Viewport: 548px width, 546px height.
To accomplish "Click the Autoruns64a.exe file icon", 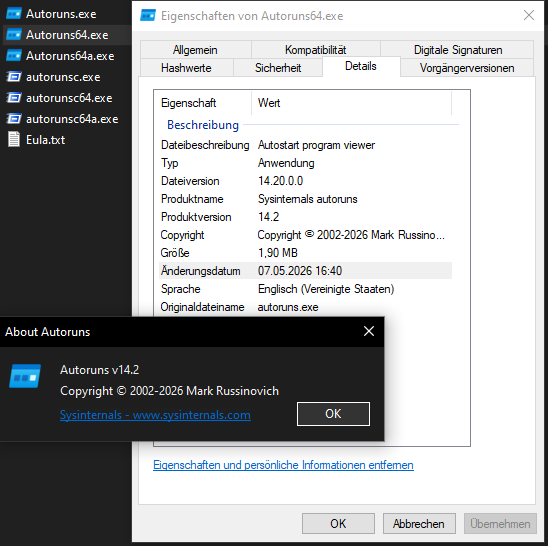I will coord(14,56).
